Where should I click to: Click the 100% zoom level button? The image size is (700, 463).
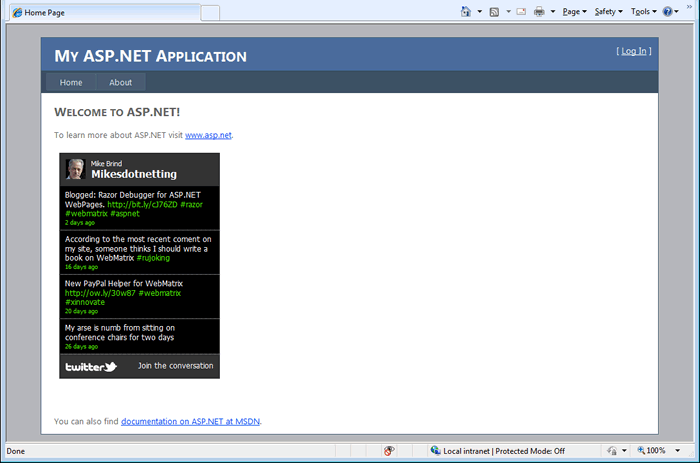pyautogui.click(x=651, y=450)
